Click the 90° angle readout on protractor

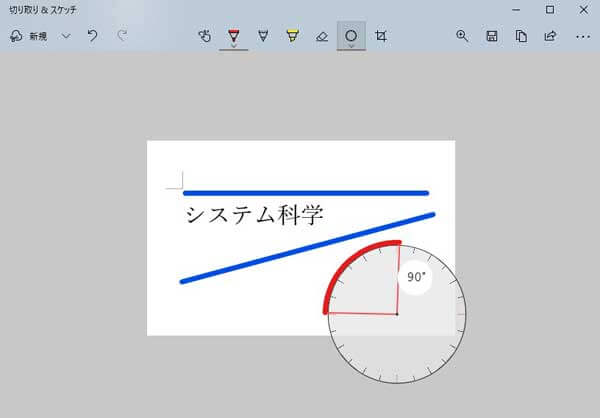pyautogui.click(x=416, y=277)
